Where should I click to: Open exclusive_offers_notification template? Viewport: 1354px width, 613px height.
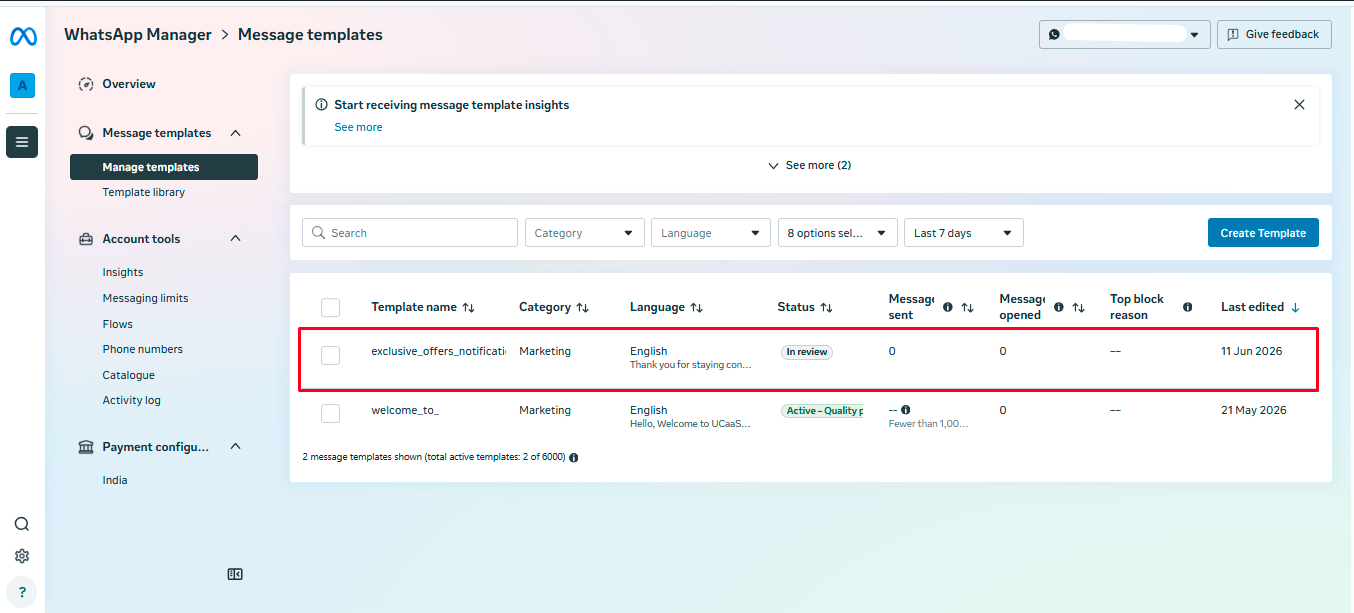pos(438,351)
